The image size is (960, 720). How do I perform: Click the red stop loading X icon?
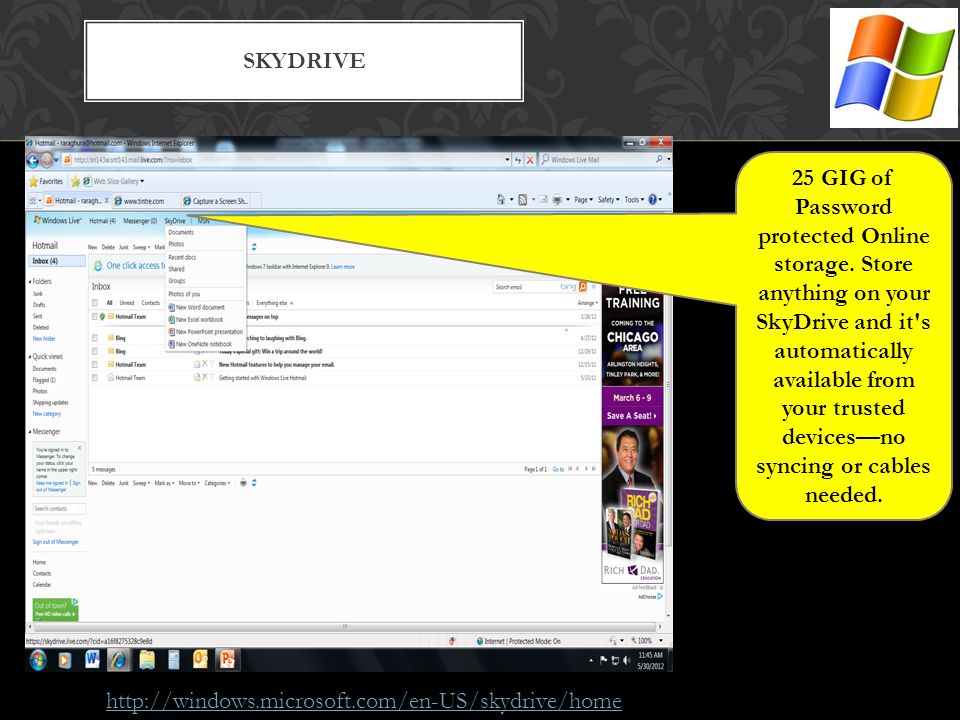[x=530, y=160]
